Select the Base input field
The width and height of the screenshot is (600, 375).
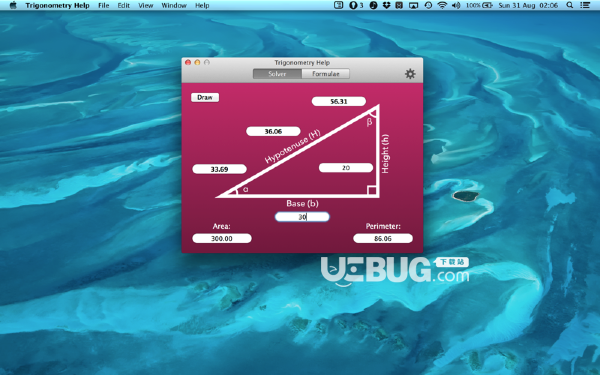click(x=302, y=217)
